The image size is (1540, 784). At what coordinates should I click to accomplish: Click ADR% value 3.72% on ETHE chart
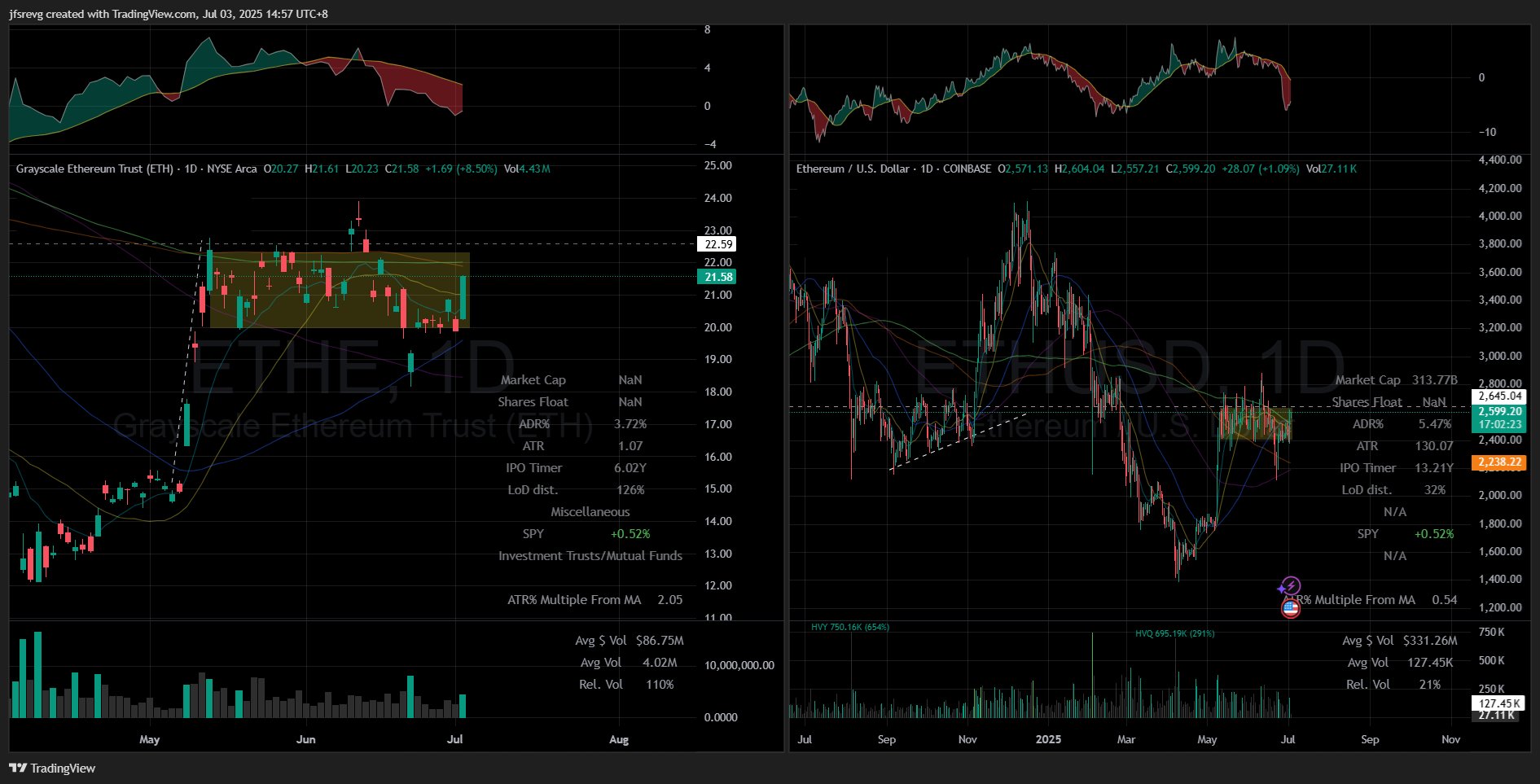click(630, 424)
